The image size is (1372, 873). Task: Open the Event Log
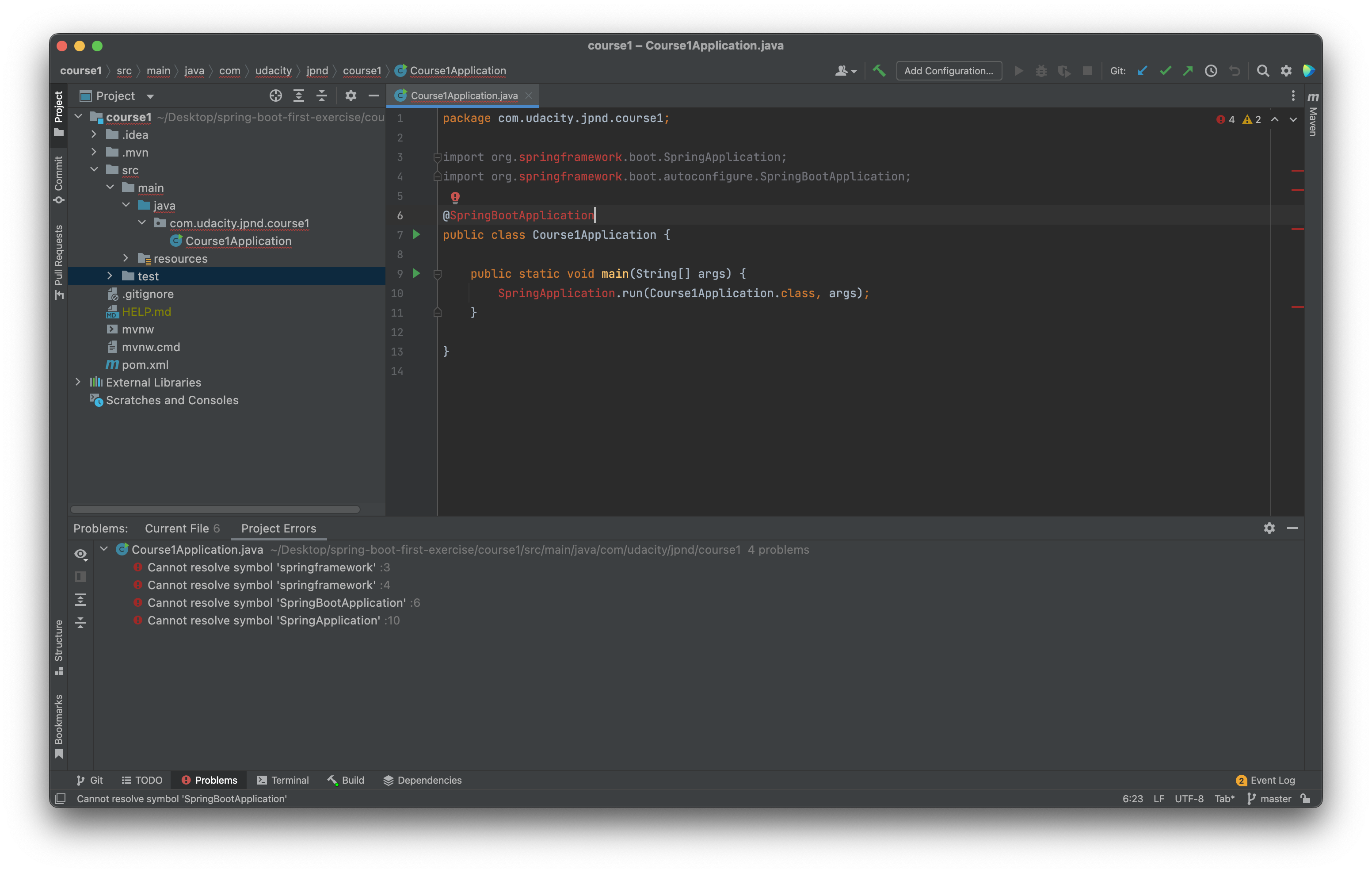coord(1265,780)
